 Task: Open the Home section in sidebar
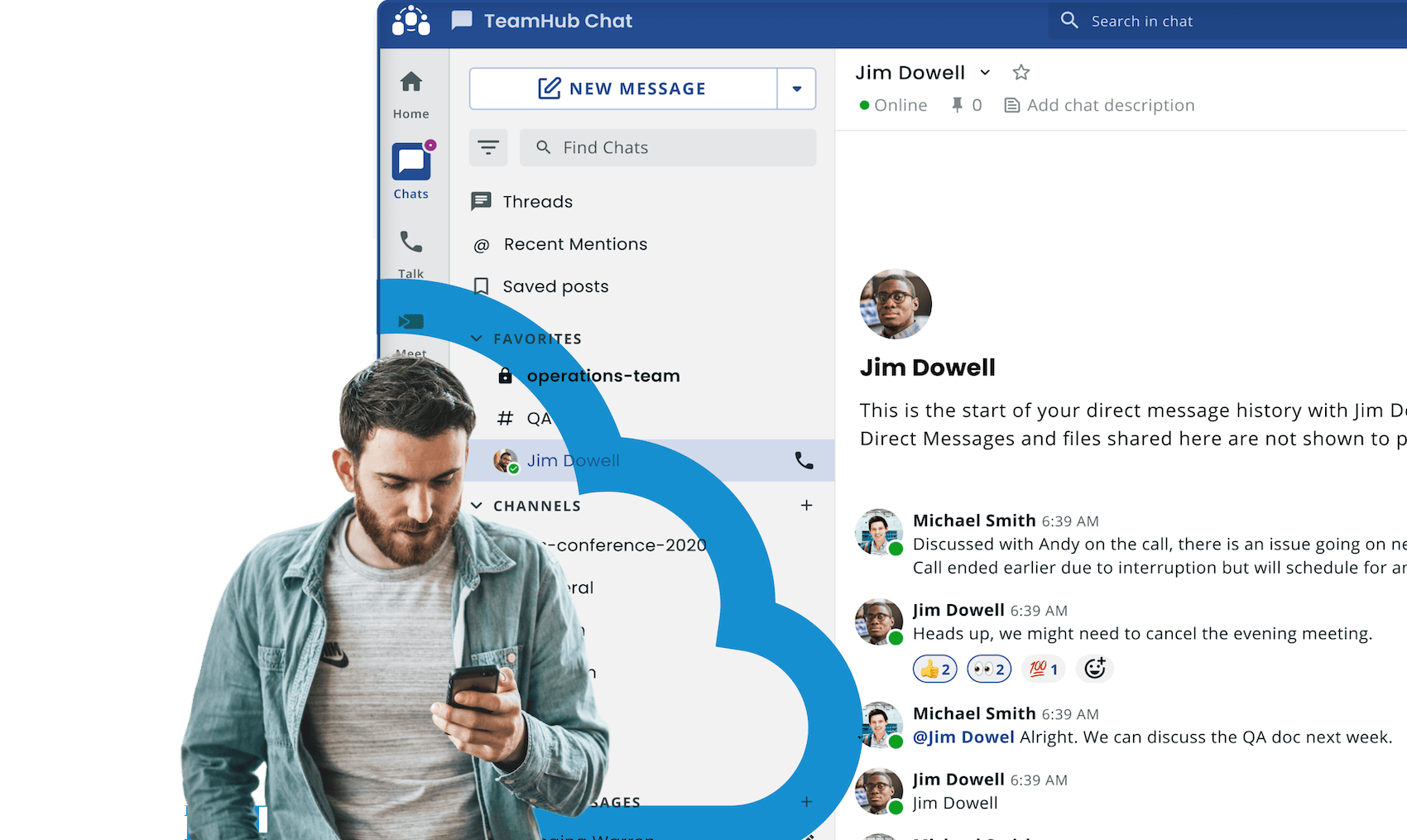point(411,95)
